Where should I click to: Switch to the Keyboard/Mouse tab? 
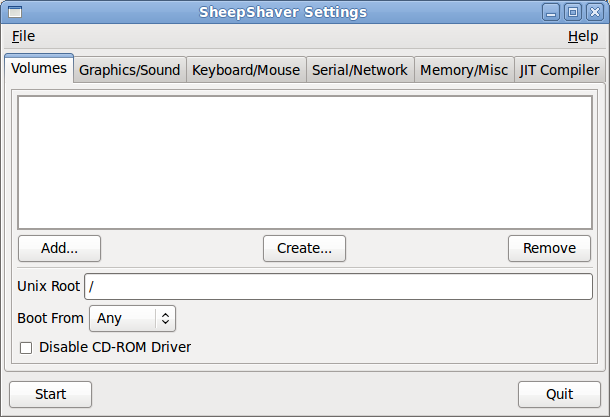246,70
